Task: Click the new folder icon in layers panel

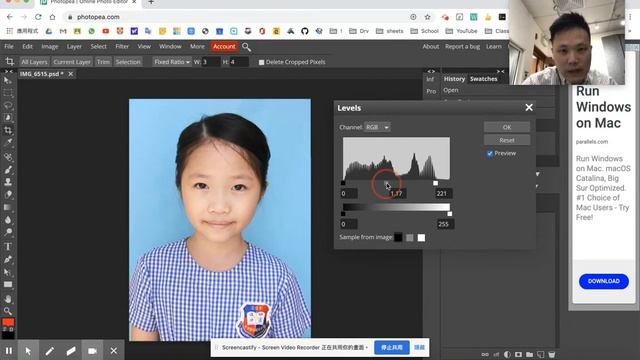Action: (529, 354)
